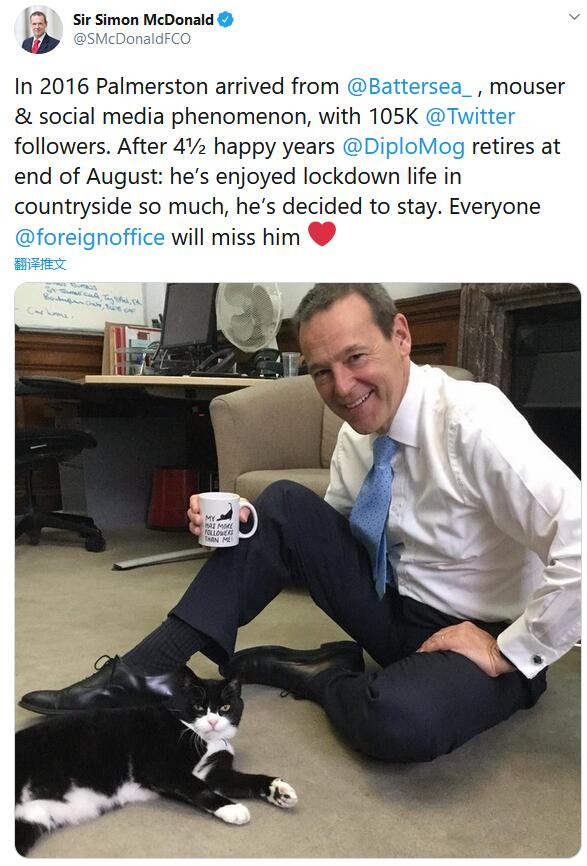Click the blue verified badge icon
587x866 pixels.
pos(225,20)
